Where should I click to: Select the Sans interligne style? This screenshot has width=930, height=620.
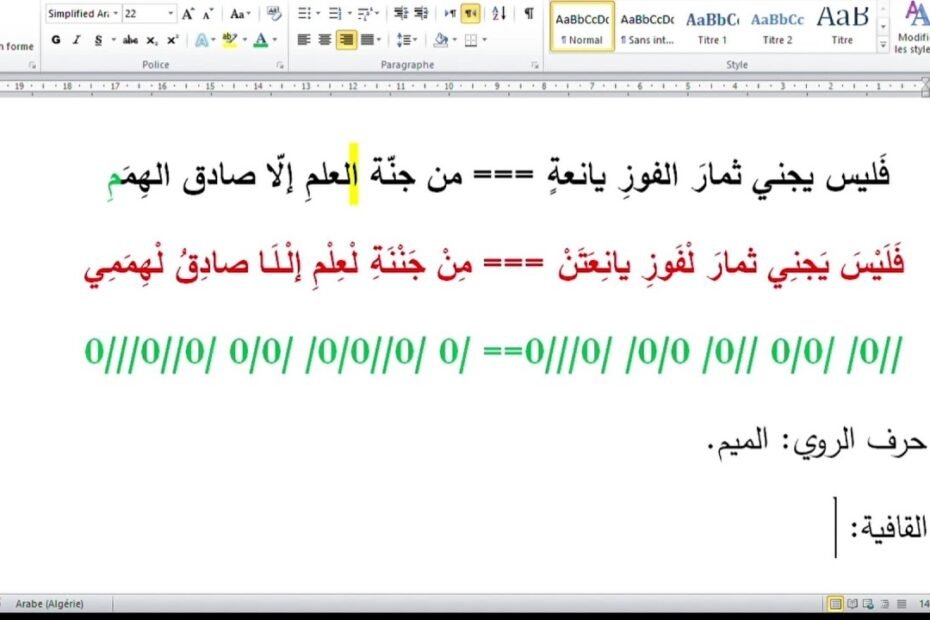[647, 27]
